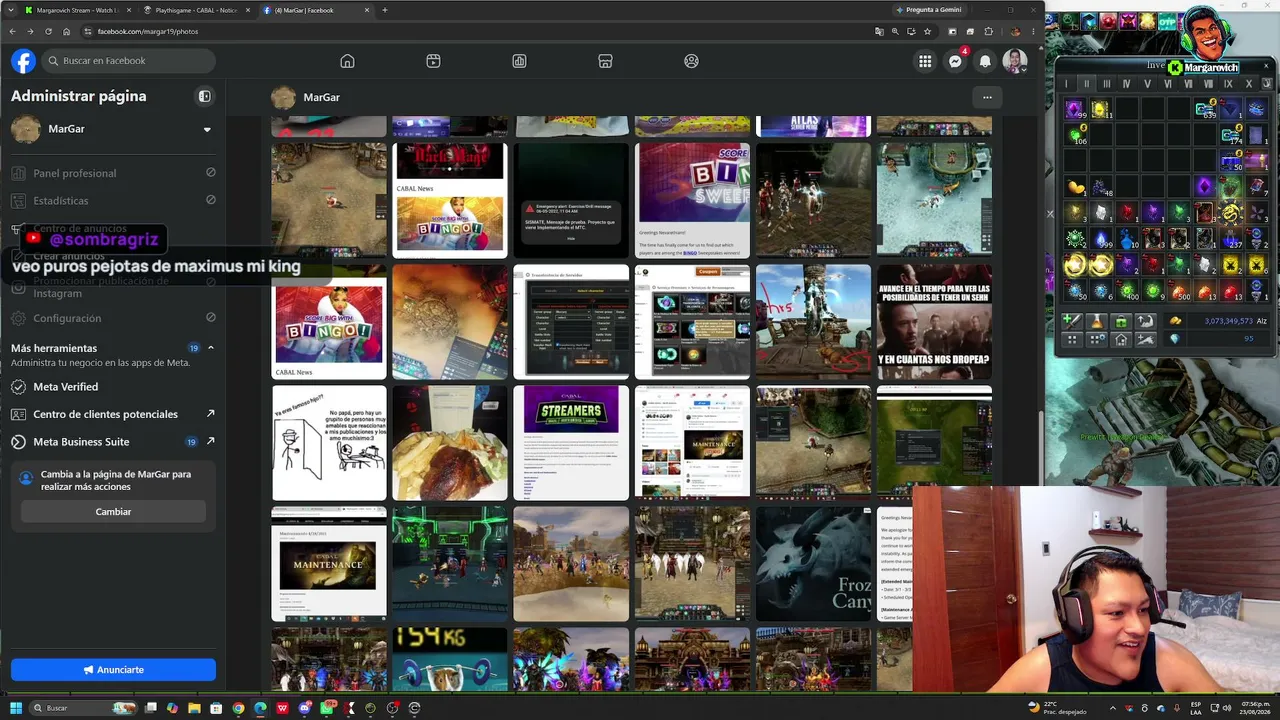Toggle the Administrar página sidebar panel

(205, 96)
